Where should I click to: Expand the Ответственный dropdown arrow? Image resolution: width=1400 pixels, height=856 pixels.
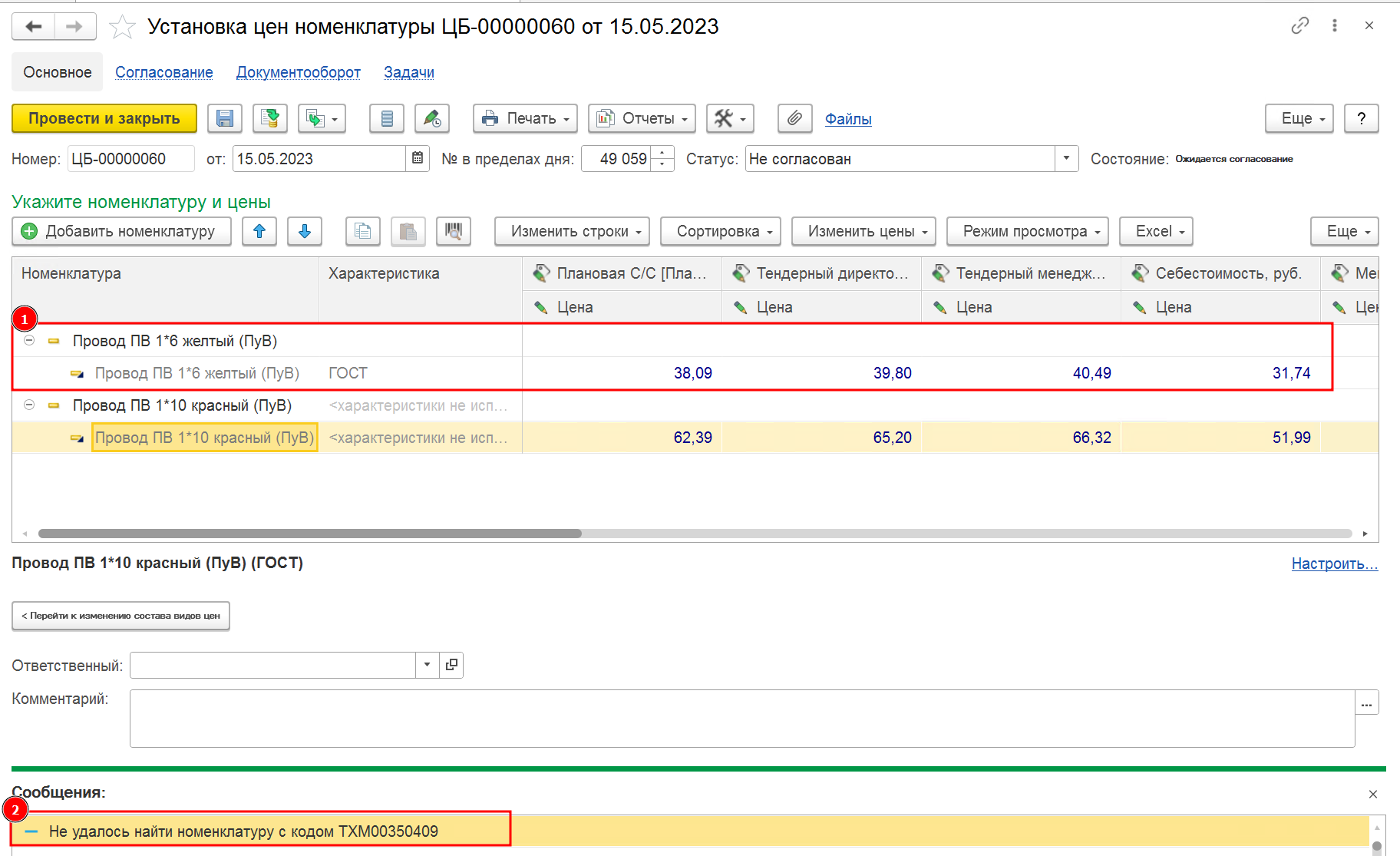[427, 665]
